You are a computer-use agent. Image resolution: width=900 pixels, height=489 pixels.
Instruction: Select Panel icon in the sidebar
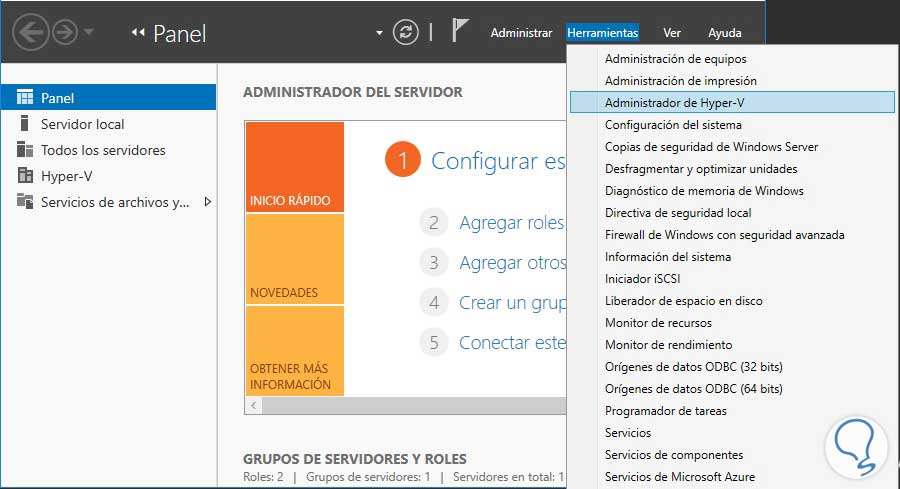point(25,97)
